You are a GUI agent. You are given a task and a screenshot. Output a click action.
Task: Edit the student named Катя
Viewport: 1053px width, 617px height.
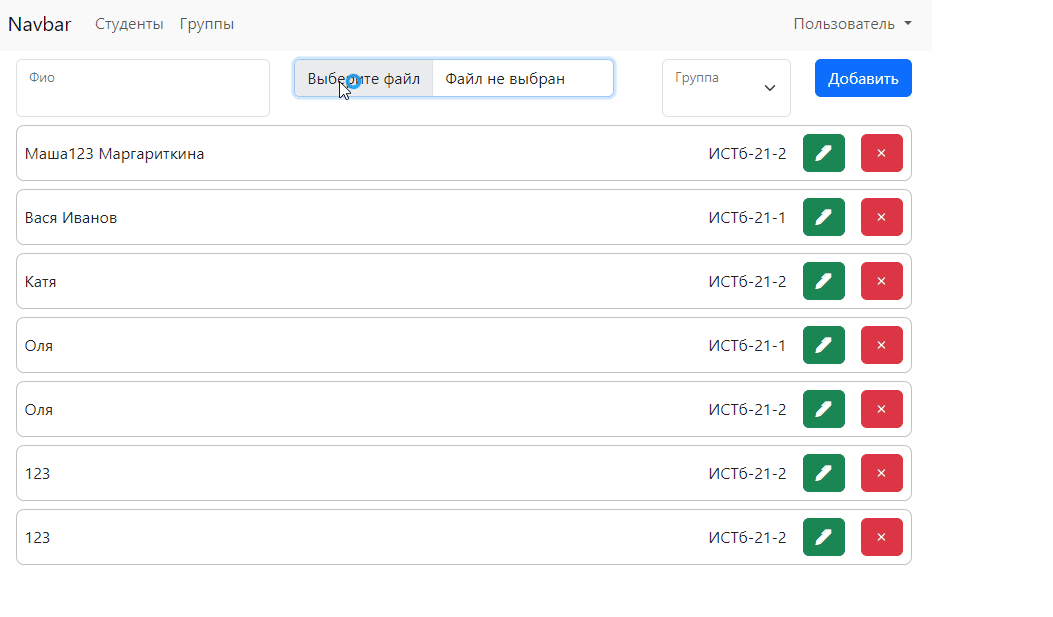(x=823, y=281)
